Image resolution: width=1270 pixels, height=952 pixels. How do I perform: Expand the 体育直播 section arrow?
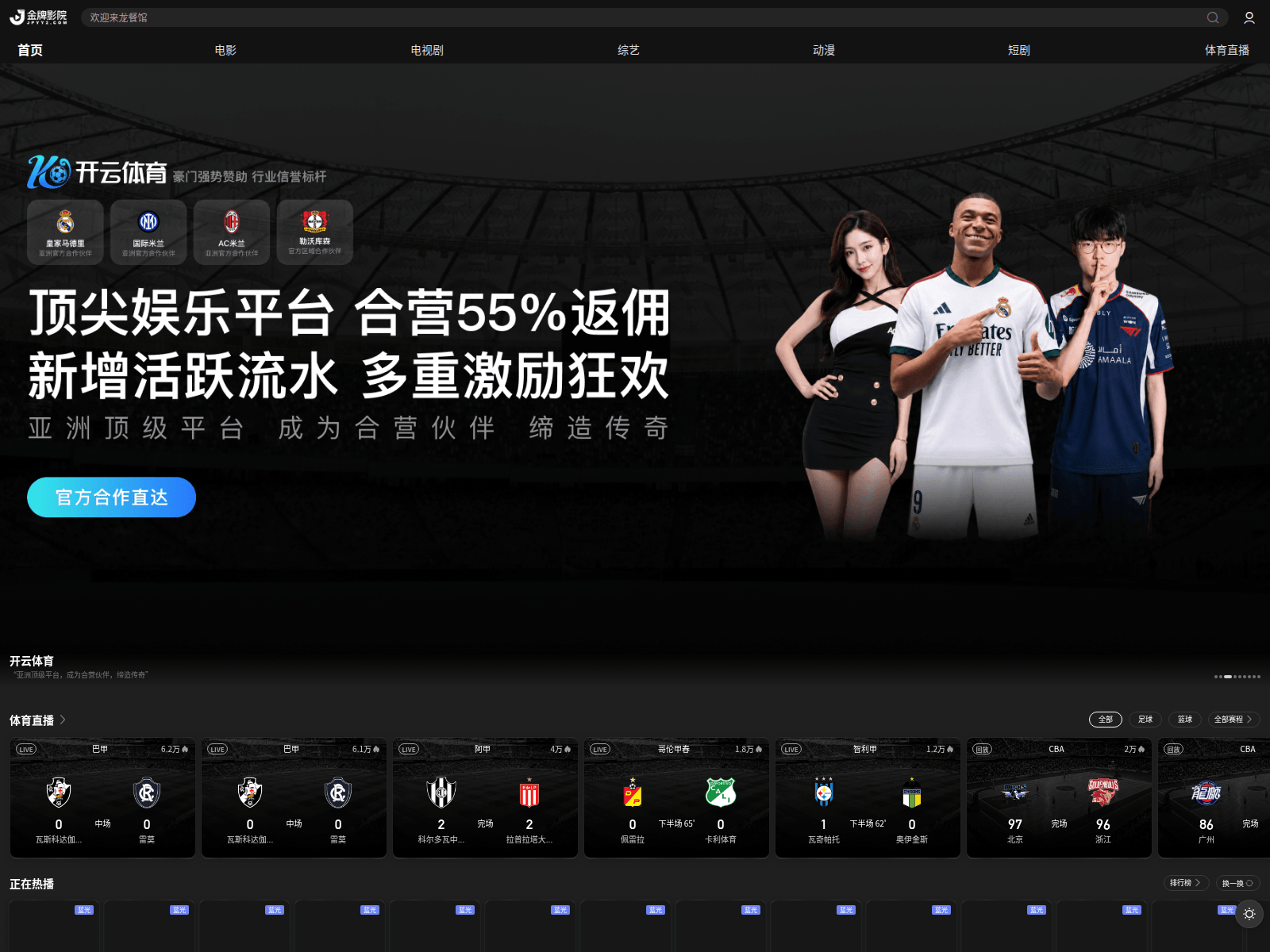63,720
